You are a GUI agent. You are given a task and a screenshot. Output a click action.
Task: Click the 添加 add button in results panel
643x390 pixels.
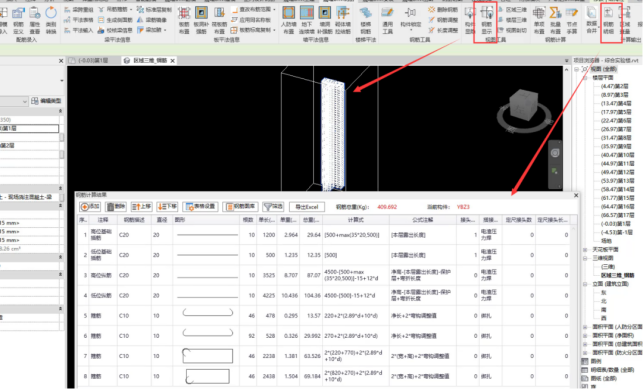click(90, 207)
